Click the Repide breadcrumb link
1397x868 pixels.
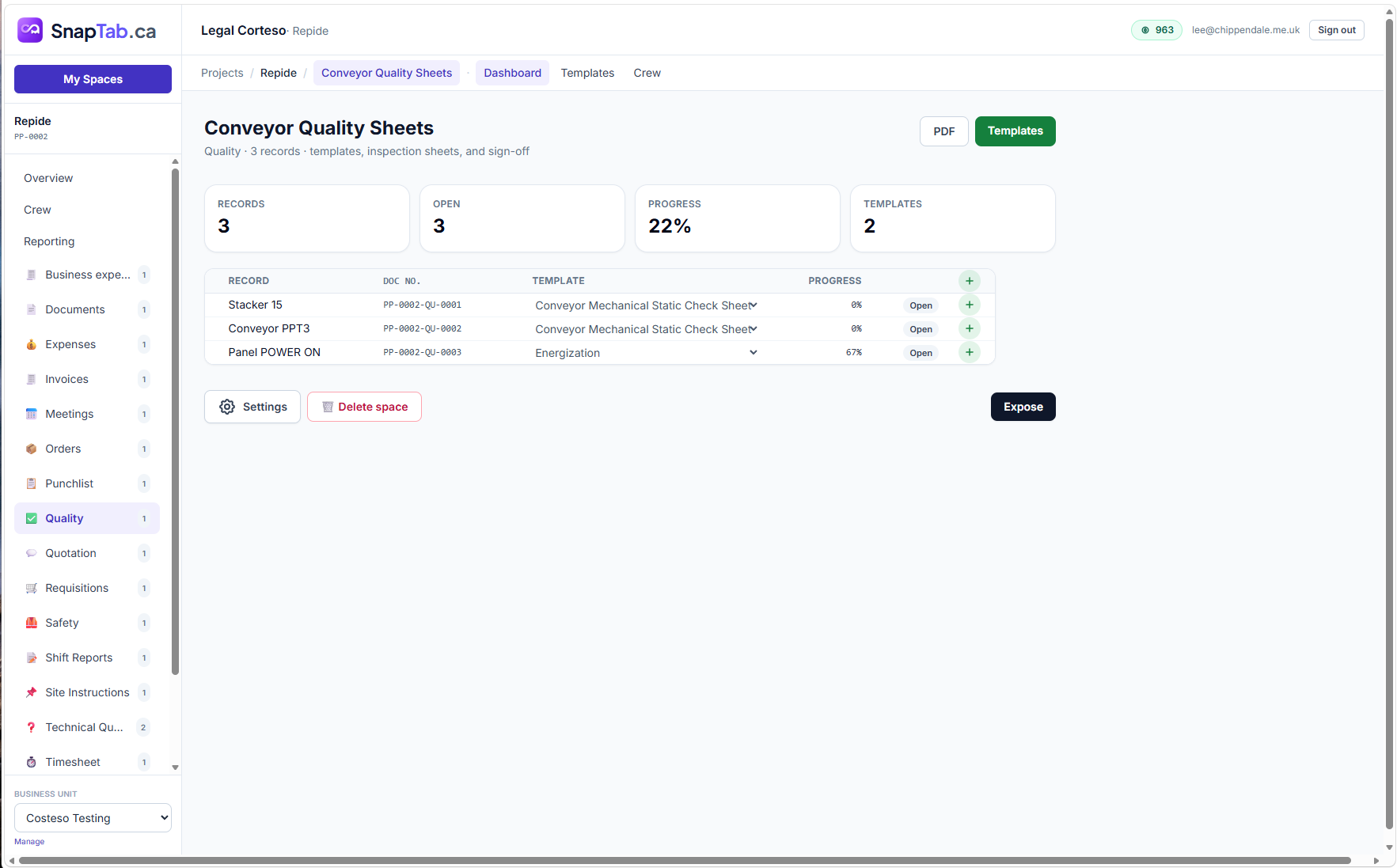click(x=279, y=73)
